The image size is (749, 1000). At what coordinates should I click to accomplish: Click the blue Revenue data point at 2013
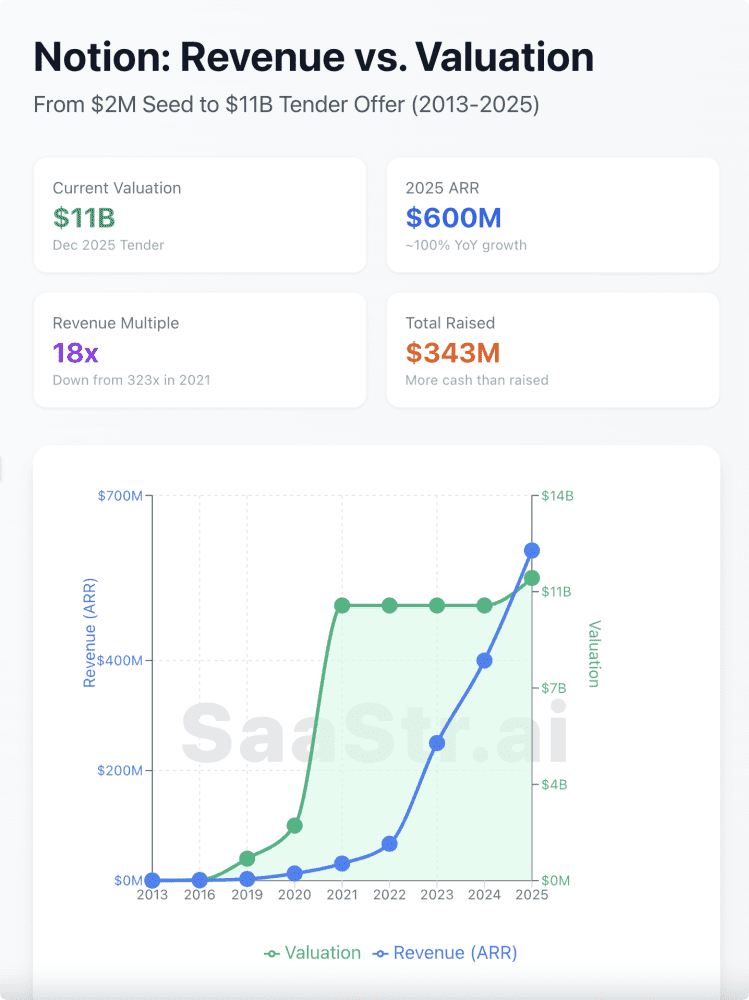coord(152,881)
